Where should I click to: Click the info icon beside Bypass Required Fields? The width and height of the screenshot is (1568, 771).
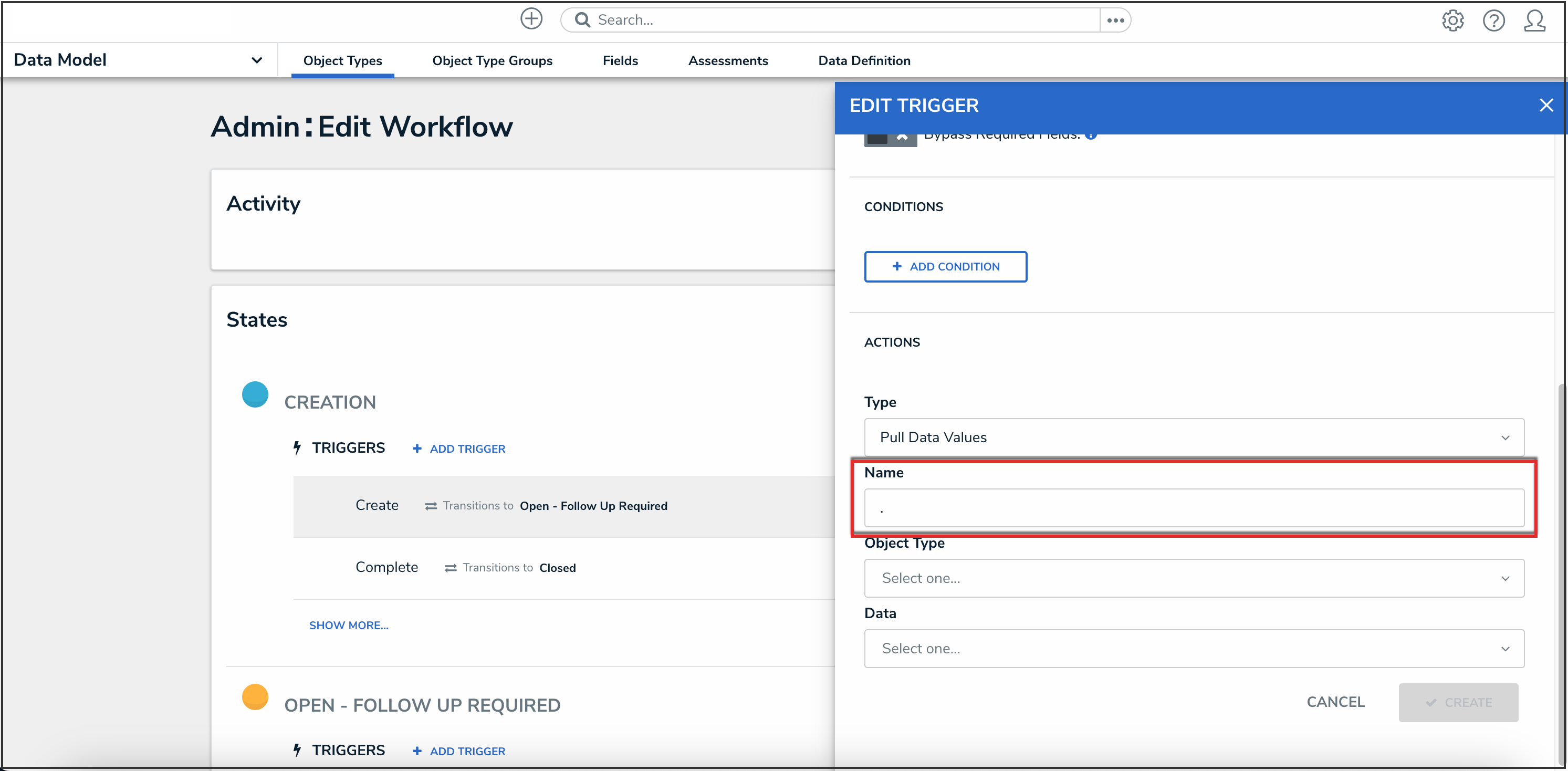click(x=1091, y=137)
